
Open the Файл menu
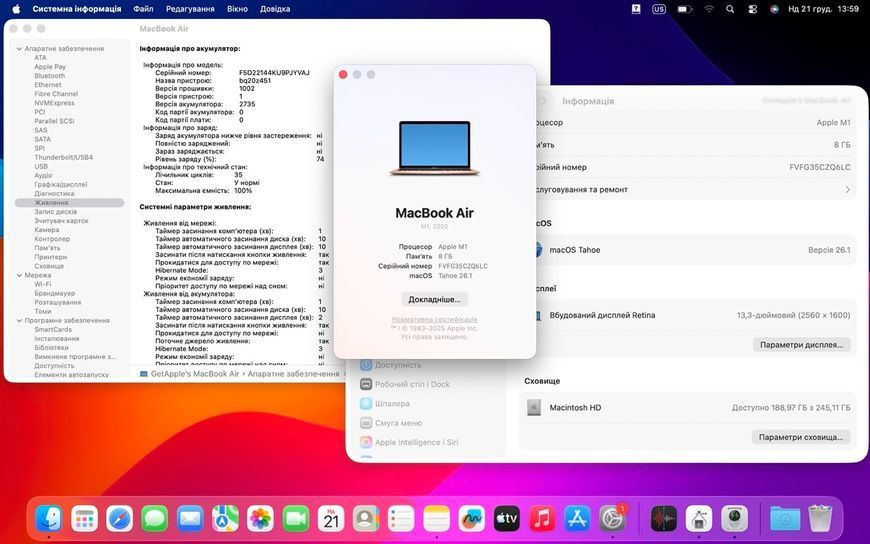[x=143, y=9]
